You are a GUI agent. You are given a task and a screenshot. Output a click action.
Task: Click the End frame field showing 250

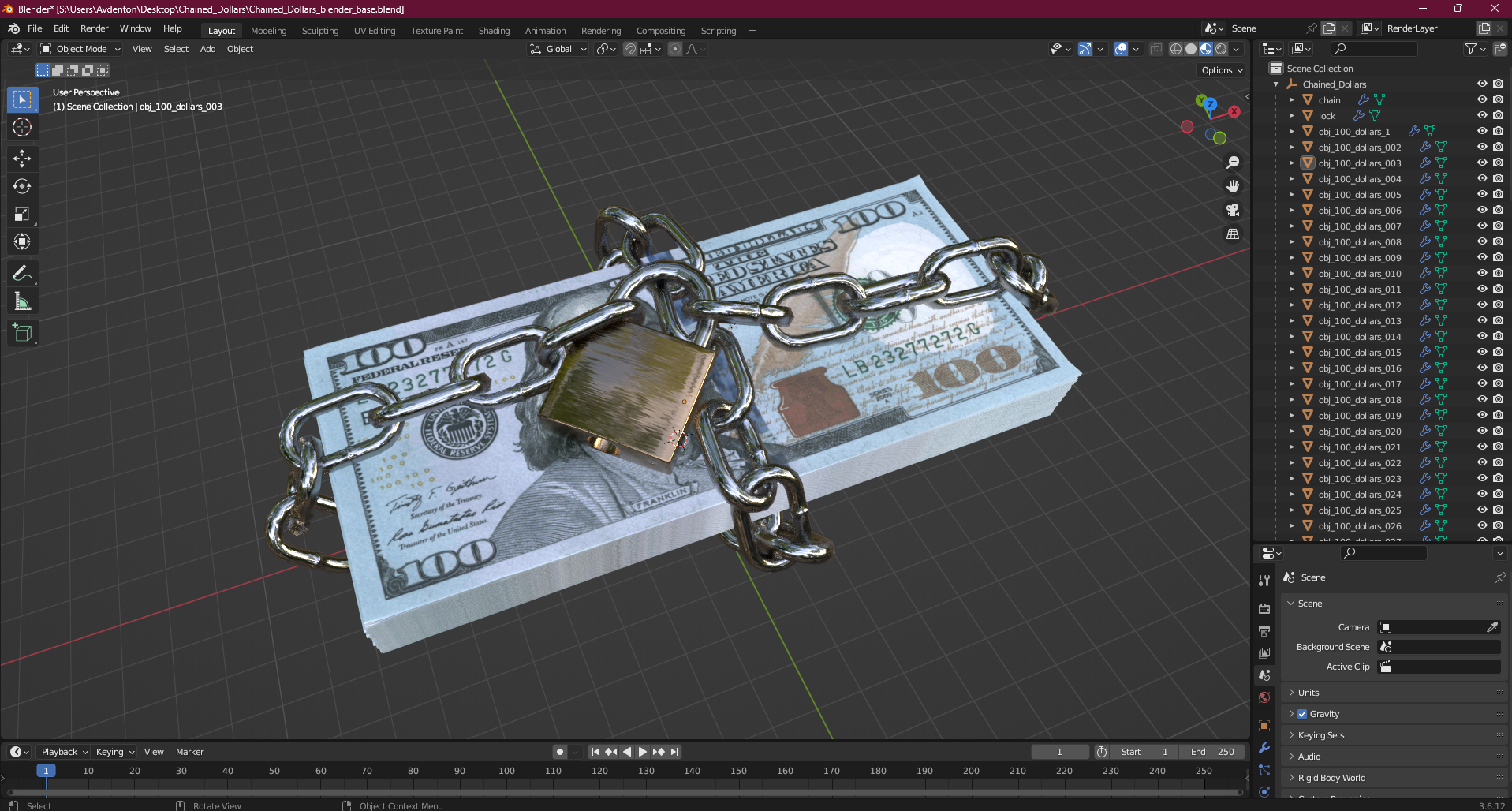pos(1213,752)
